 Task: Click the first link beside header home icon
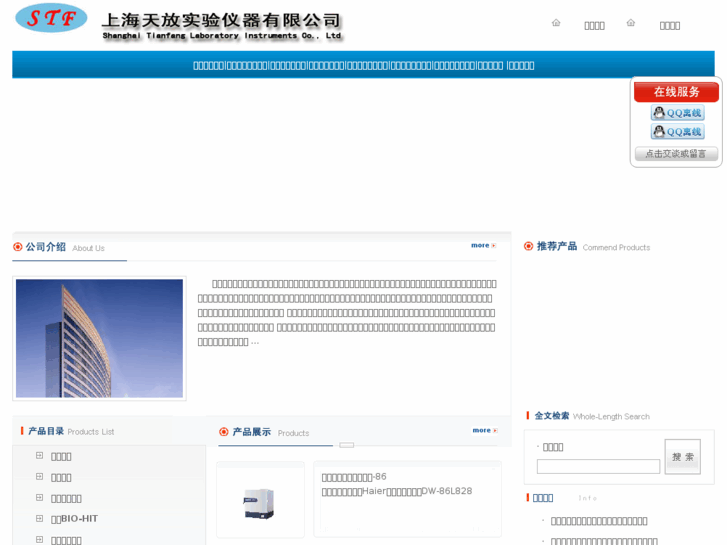click(594, 26)
